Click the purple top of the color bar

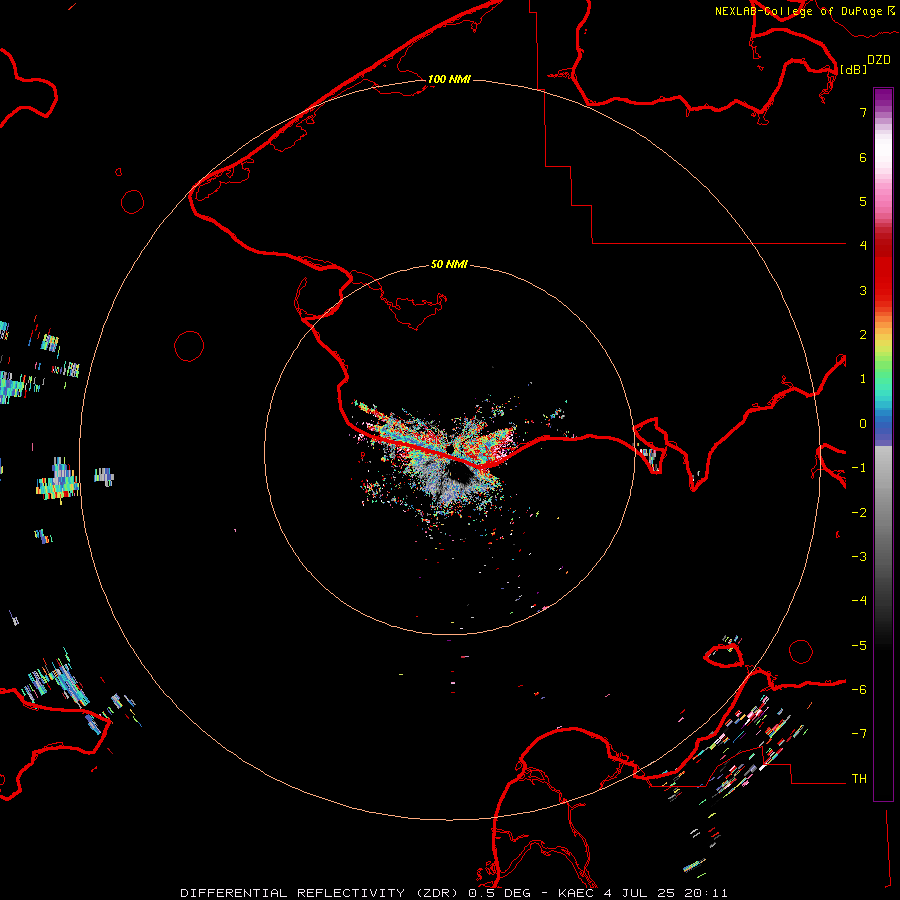883,98
